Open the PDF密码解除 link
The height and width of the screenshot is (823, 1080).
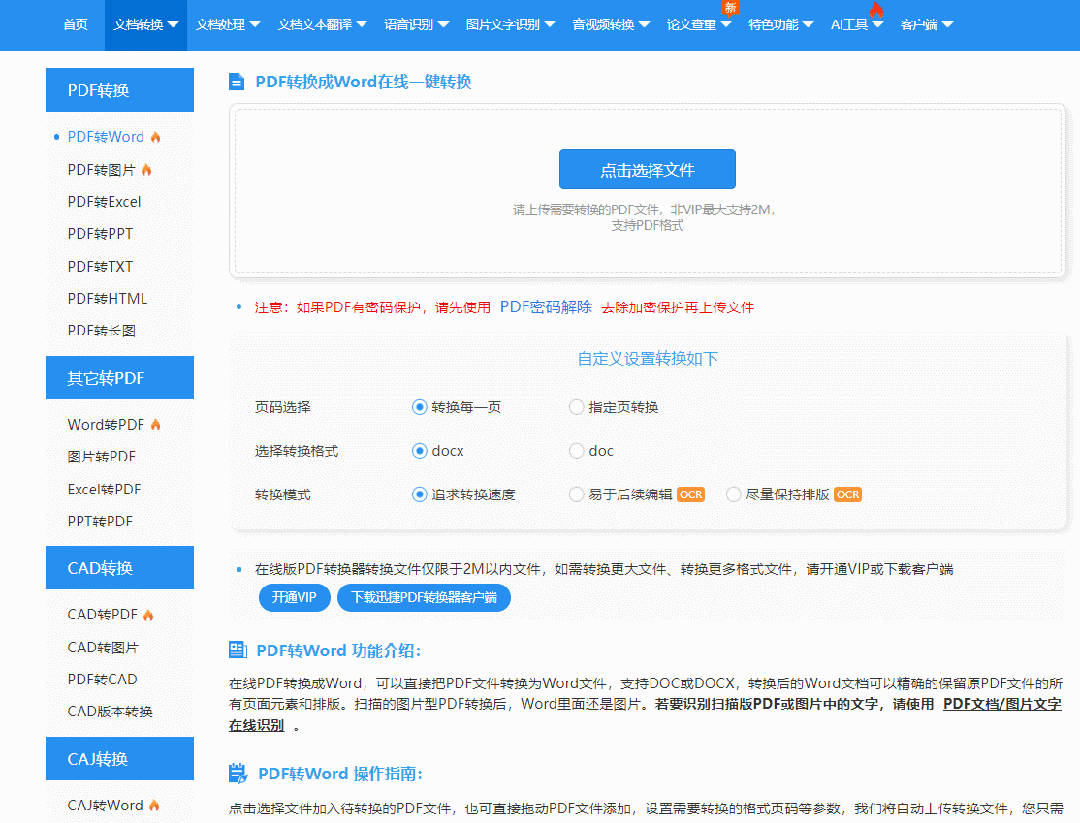tap(546, 307)
